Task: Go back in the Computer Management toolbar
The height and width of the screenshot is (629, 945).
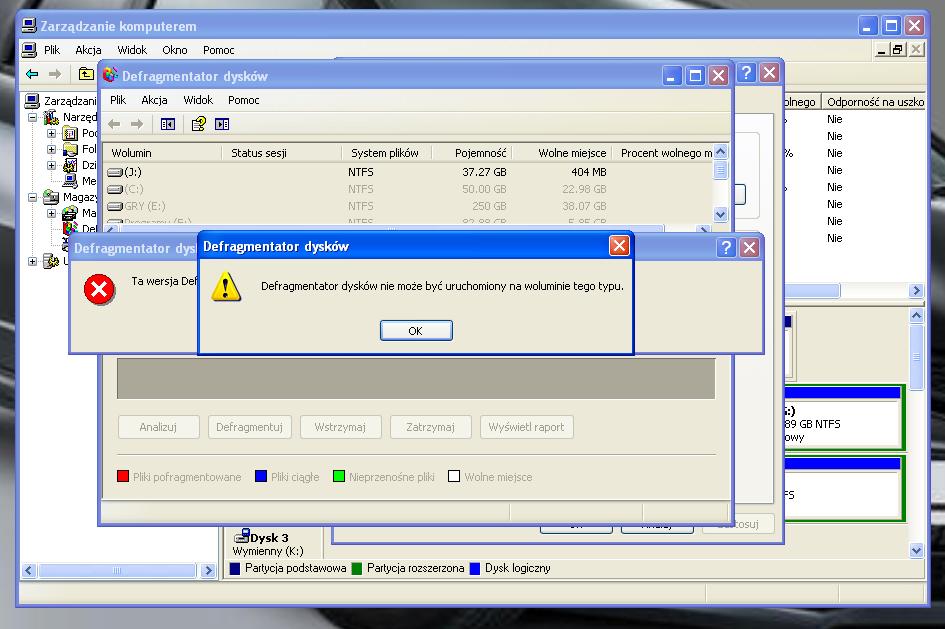Action: [32, 74]
